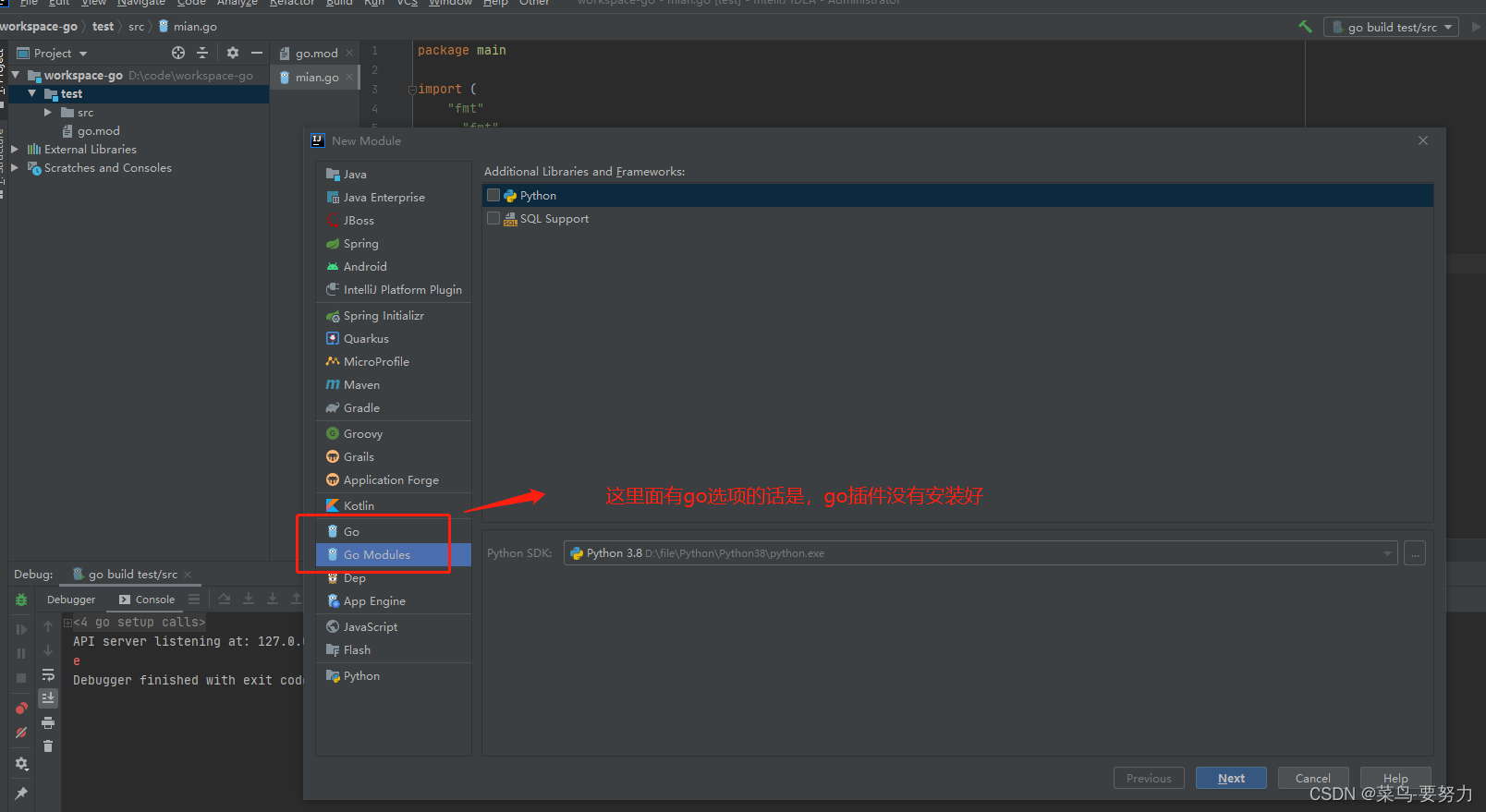This screenshot has width=1486, height=812.
Task: Click print icon in debug console
Action: (48, 722)
